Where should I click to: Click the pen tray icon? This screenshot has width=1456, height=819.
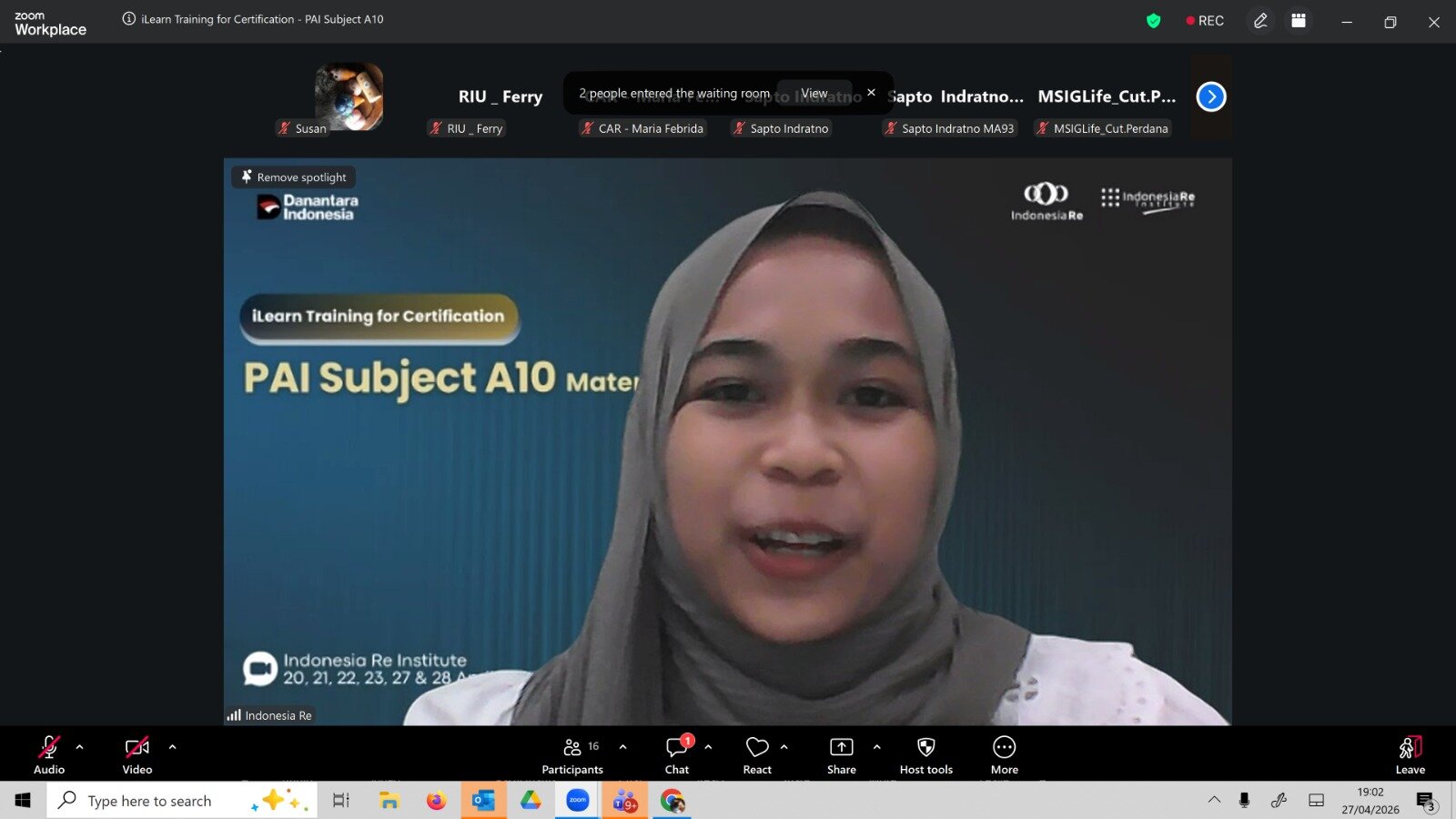tap(1279, 800)
